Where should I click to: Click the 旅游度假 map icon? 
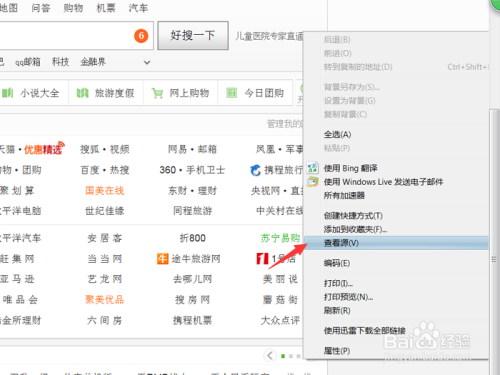[x=82, y=93]
